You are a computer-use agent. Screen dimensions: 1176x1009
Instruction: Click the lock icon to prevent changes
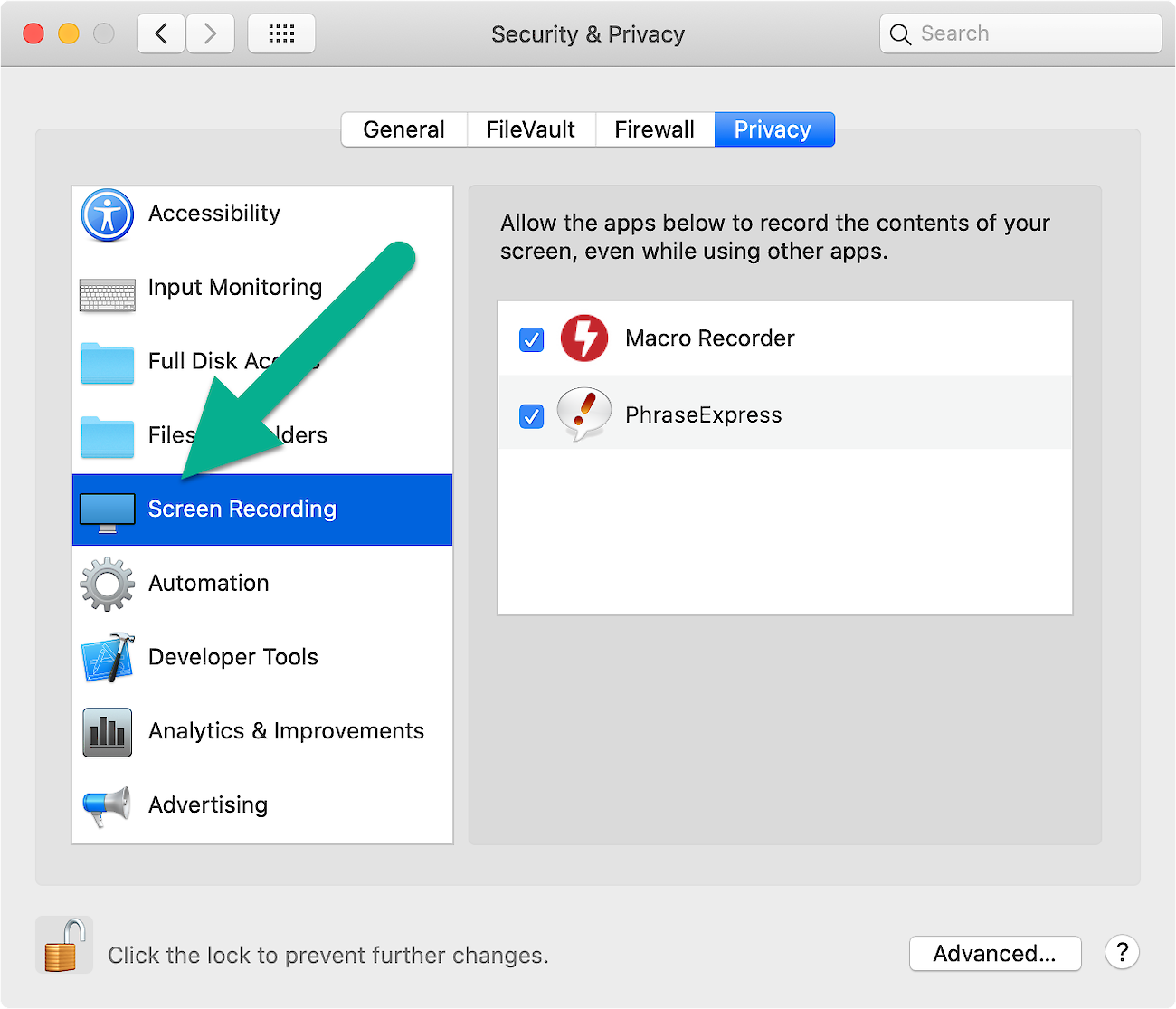63,946
